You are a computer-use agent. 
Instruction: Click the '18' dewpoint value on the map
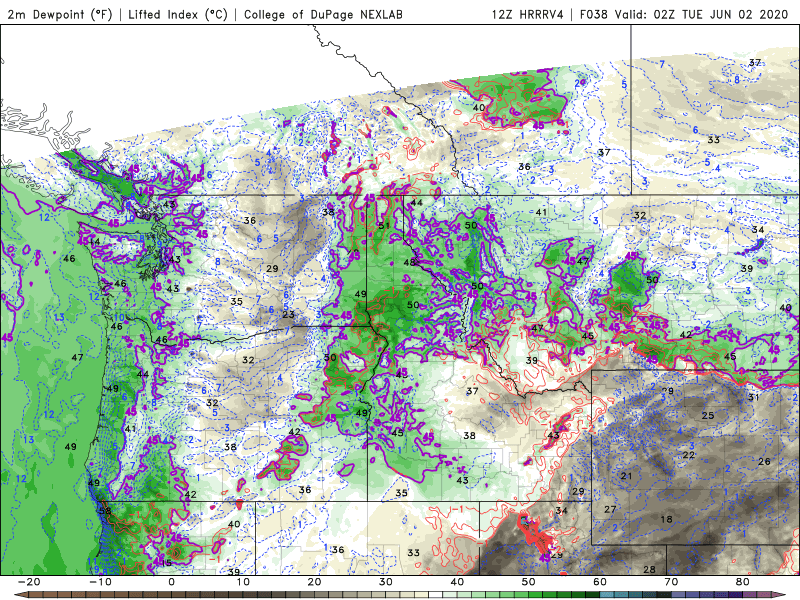tap(666, 519)
